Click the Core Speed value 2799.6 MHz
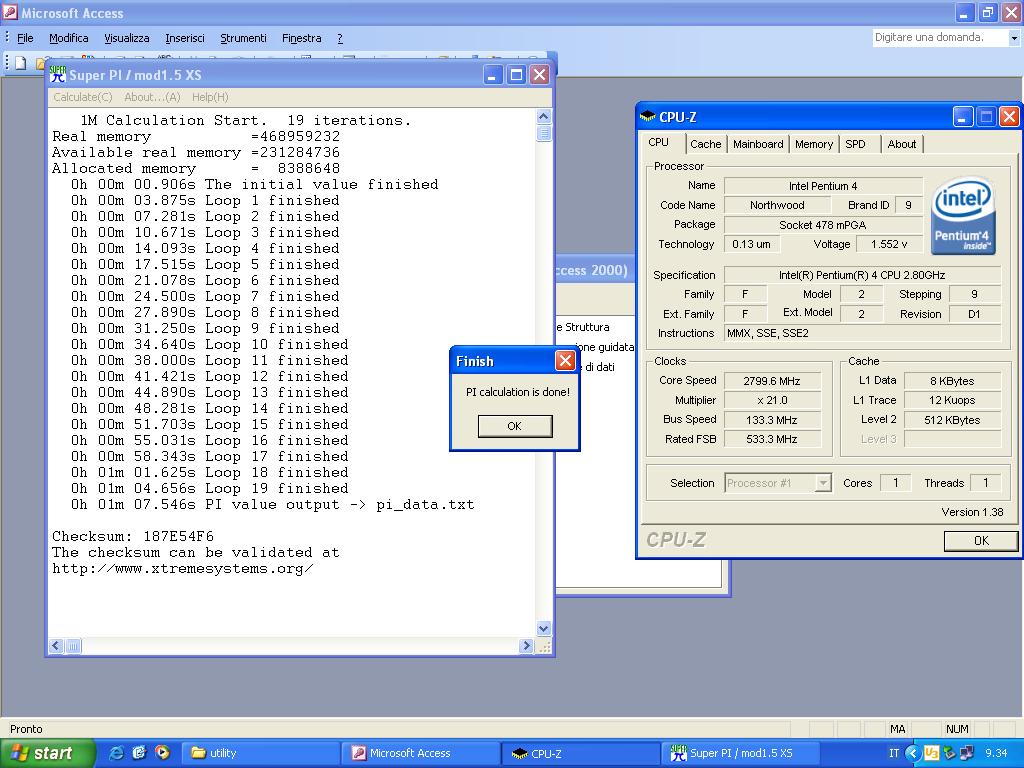This screenshot has width=1024, height=768. pyautogui.click(x=772, y=381)
